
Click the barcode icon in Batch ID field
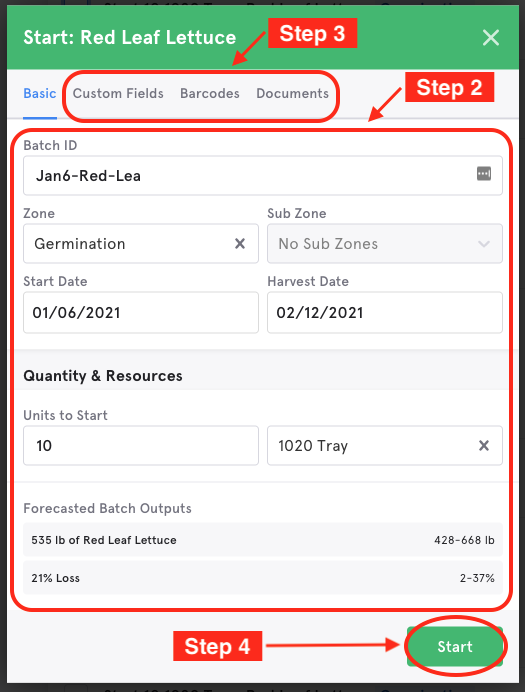pos(484,173)
